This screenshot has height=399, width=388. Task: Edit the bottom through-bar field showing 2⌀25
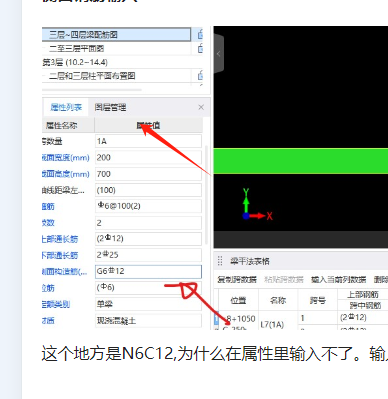[148, 255]
